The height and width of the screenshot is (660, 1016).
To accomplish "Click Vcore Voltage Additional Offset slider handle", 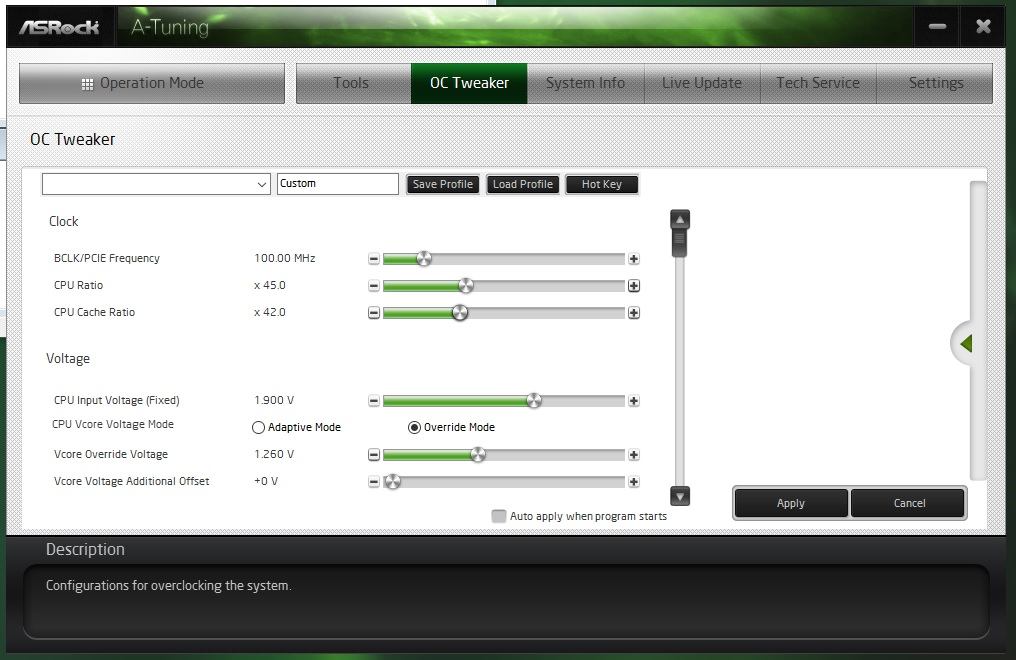I will point(392,482).
